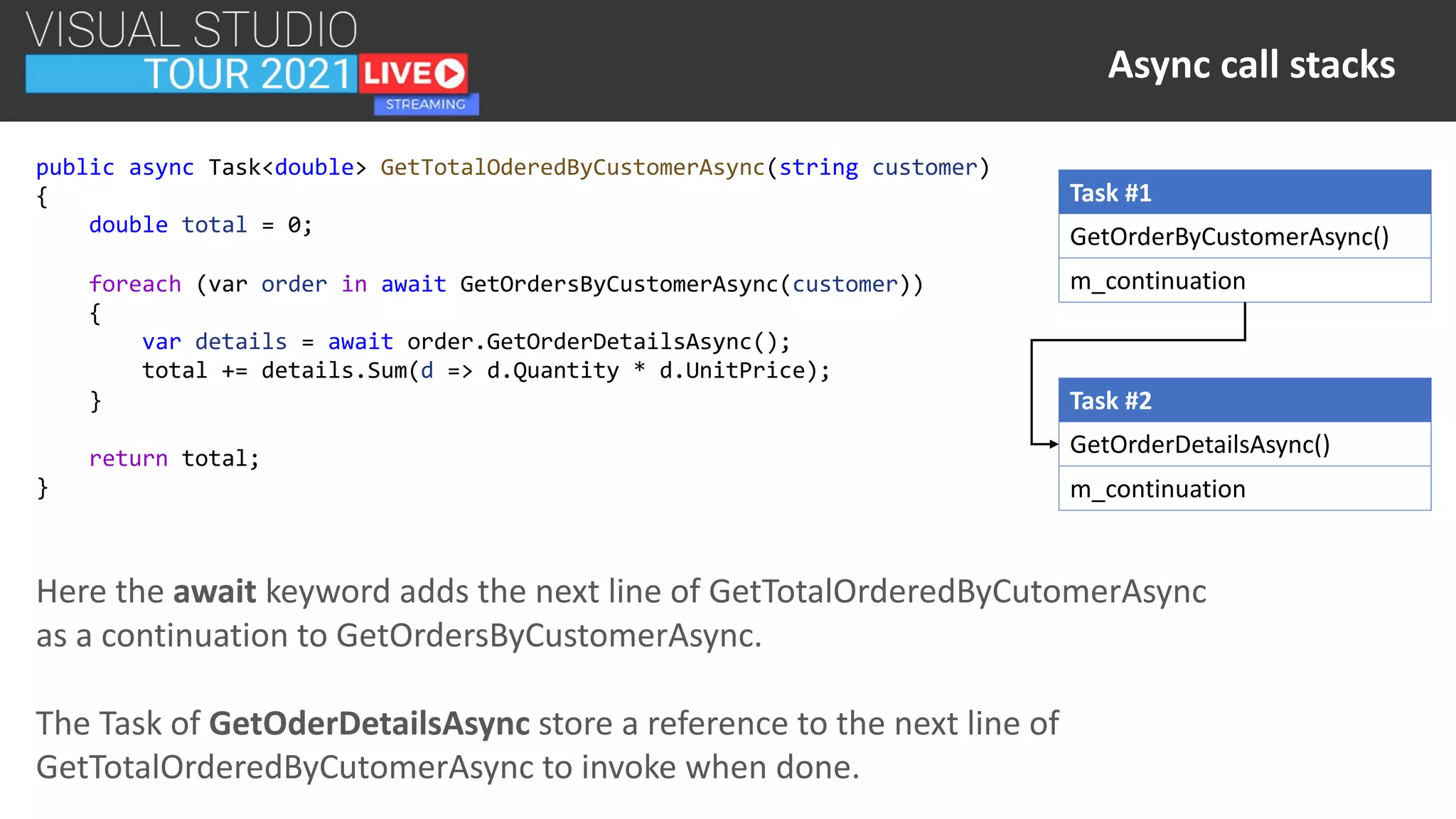Click 'GetTotalOrderedByCutomerAsync to invoke when done.' line
Image resolution: width=1456 pixels, height=819 pixels.
[x=448, y=768]
